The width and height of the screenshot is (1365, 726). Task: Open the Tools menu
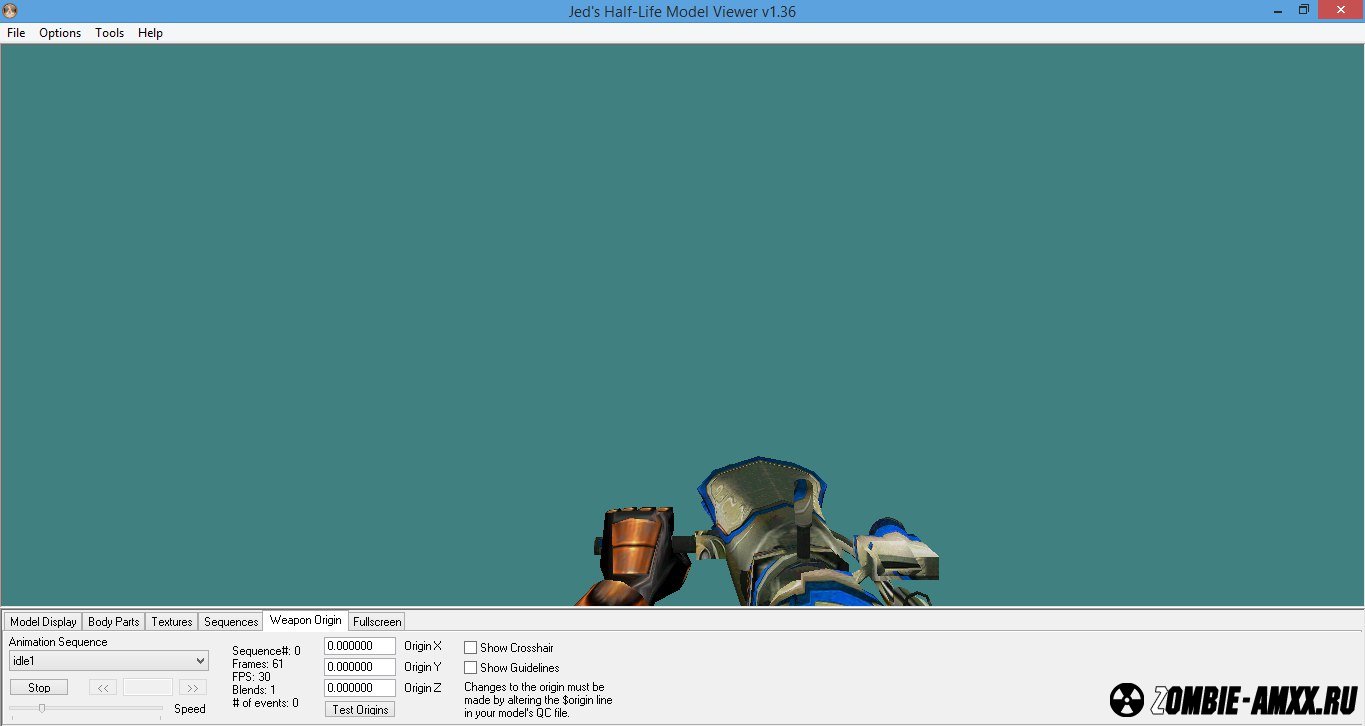point(109,33)
